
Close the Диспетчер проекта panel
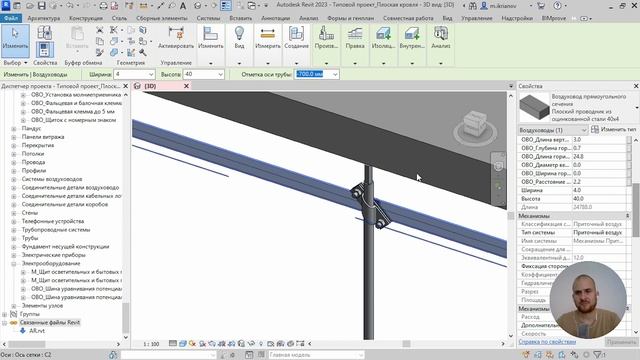[125, 86]
